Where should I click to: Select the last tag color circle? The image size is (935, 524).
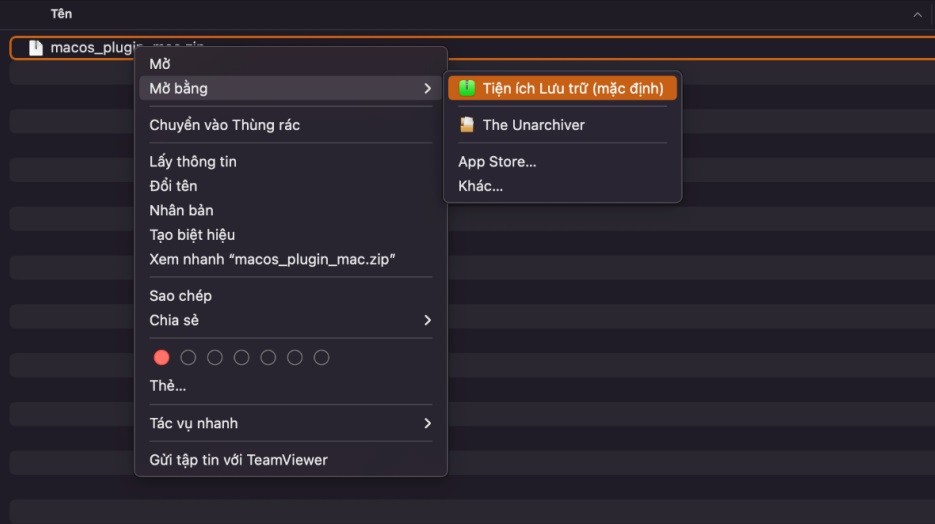pyautogui.click(x=321, y=357)
